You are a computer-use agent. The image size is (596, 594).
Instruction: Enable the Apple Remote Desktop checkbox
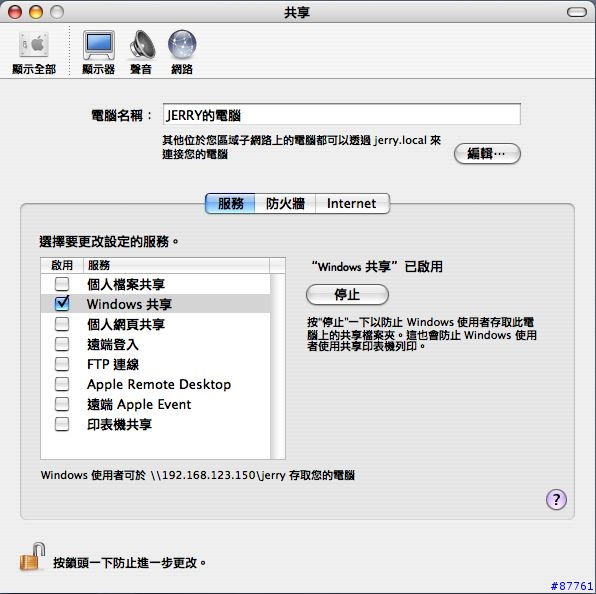click(x=62, y=384)
